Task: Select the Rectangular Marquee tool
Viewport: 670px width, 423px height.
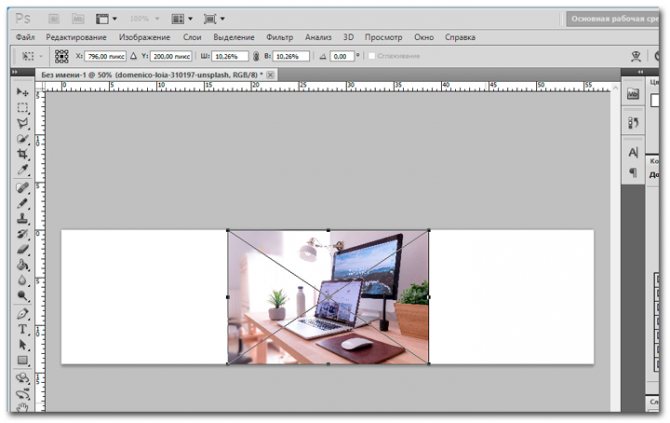Action: click(x=22, y=107)
